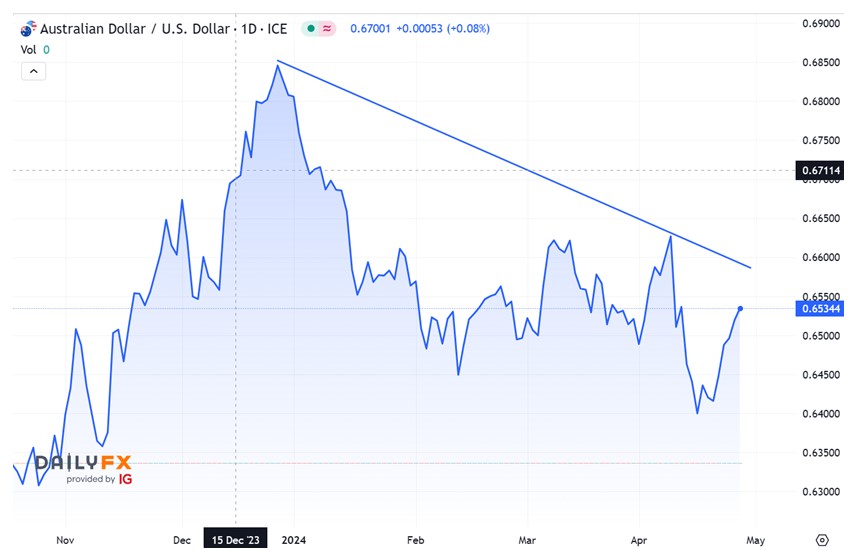Collapse the indicator legend chevron
Image resolution: width=858 pixels, height=550 pixels.
click(x=33, y=70)
